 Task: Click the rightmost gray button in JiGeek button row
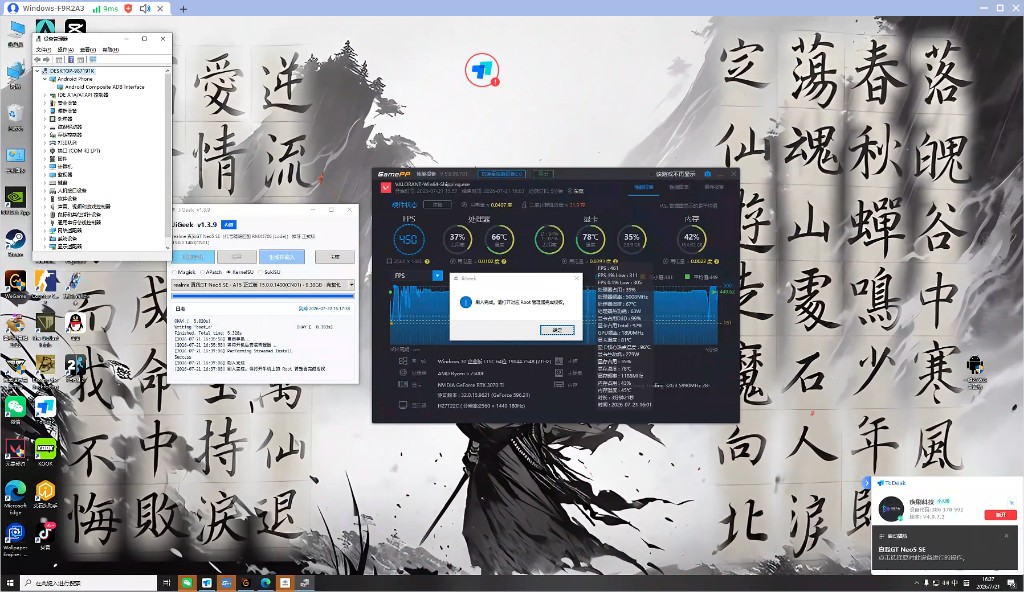(x=334, y=257)
